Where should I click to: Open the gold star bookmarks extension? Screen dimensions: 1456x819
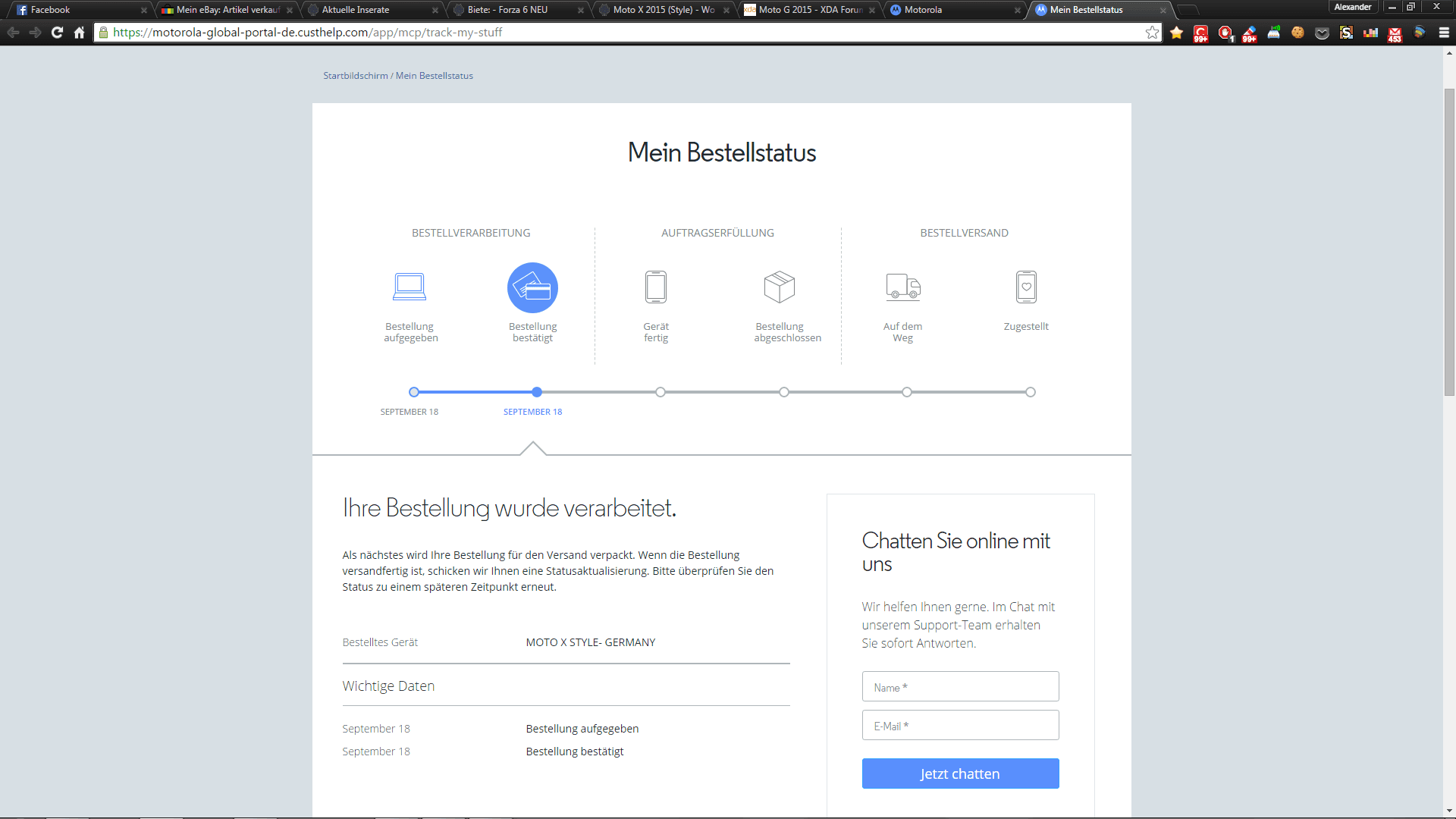[x=1176, y=33]
